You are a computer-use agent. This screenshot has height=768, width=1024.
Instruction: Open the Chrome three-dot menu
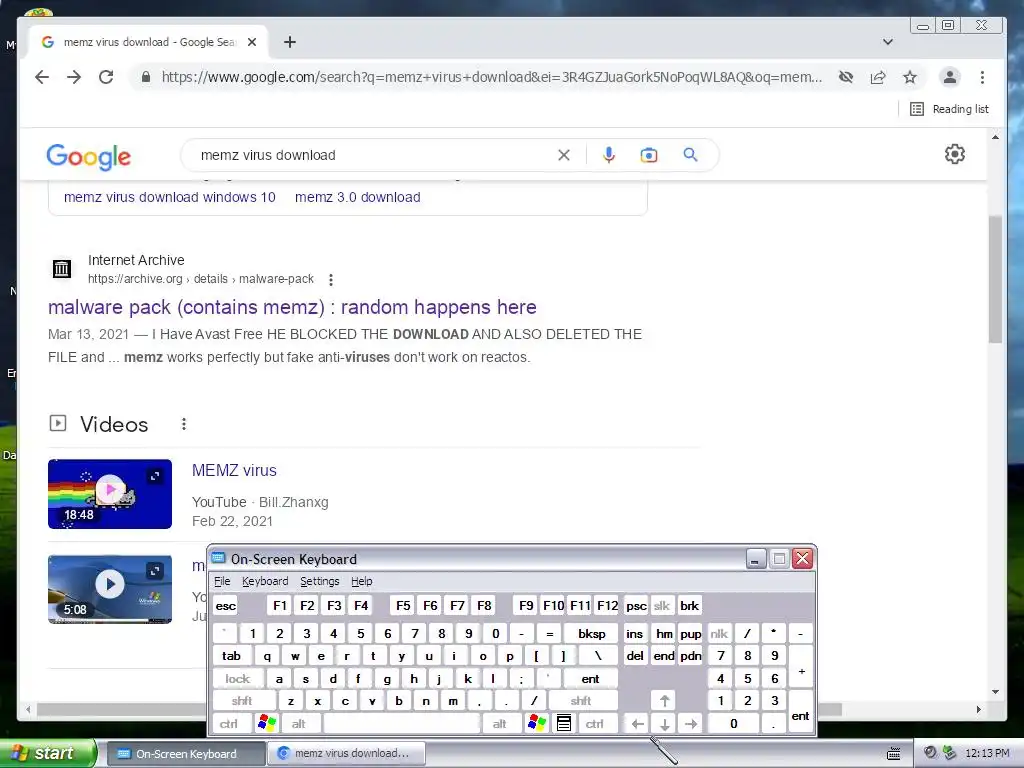pyautogui.click(x=982, y=77)
